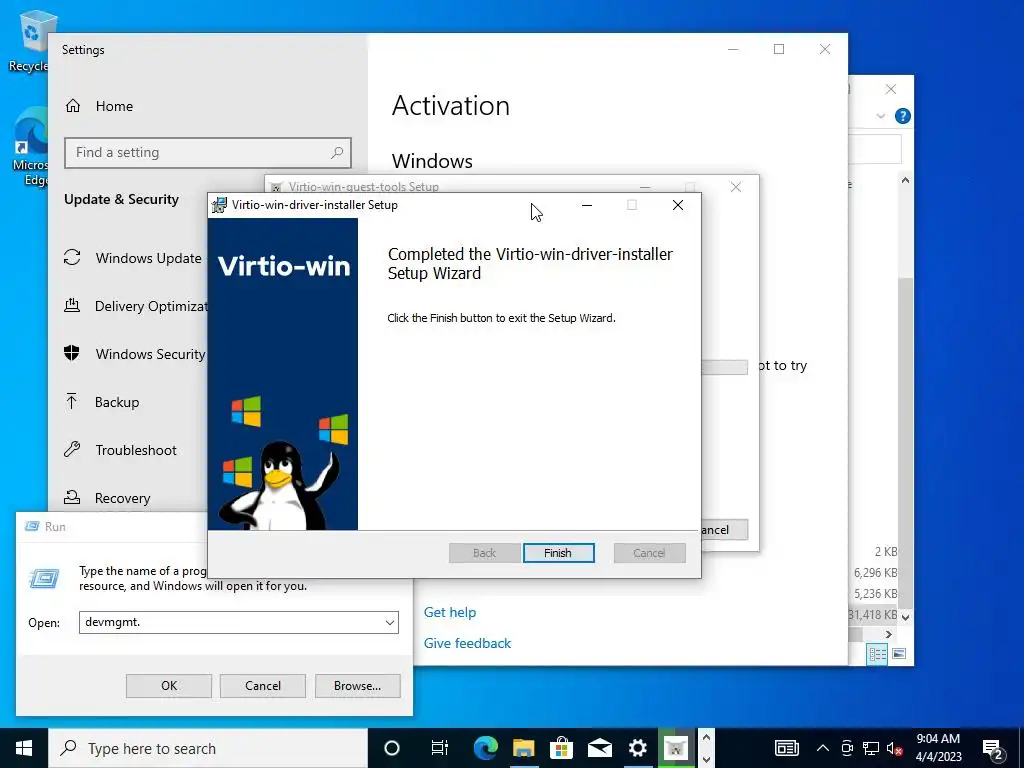
Task: Select the 6,296 KB file size entry
Action: [x=875, y=573]
